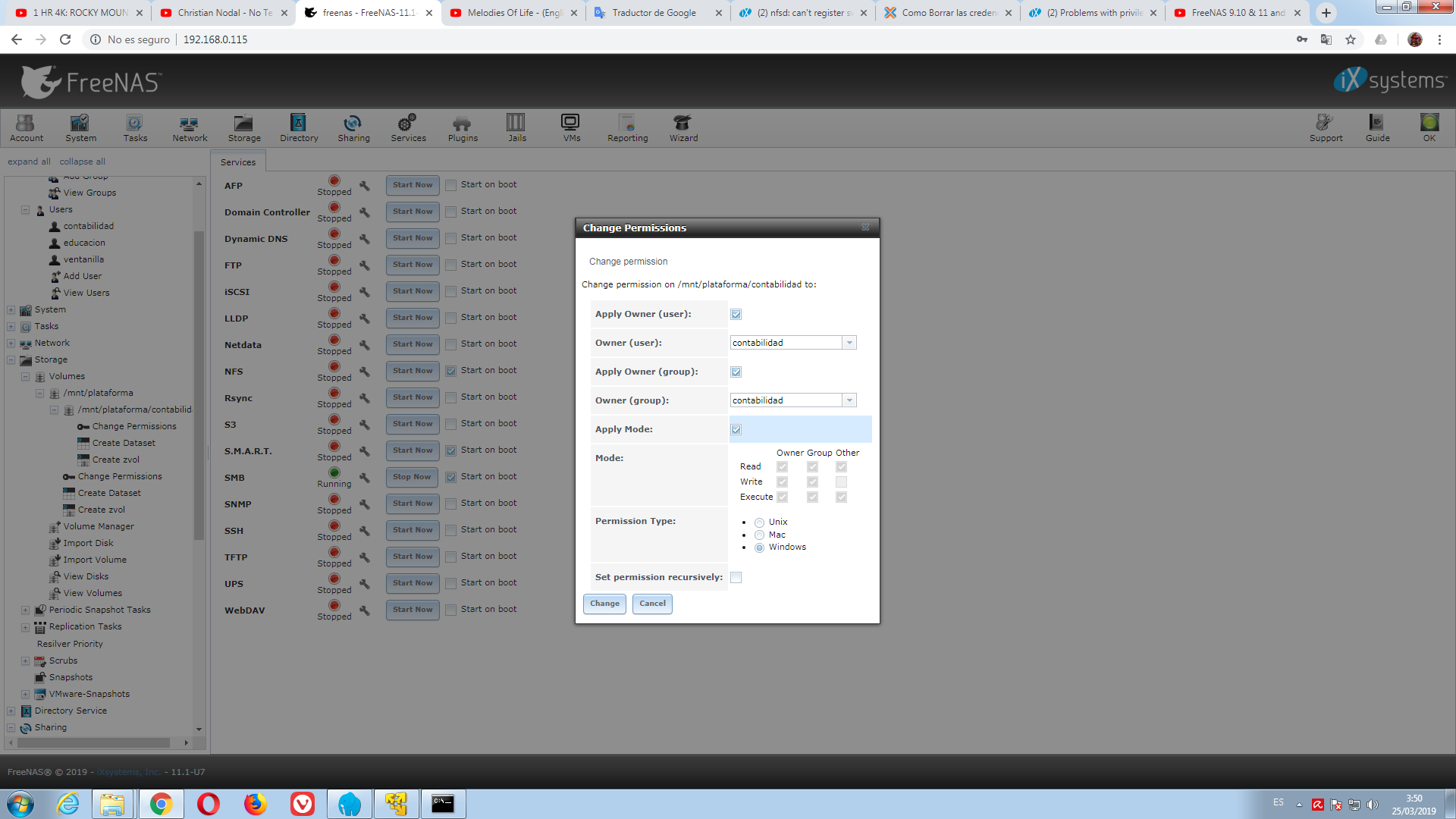This screenshot has height=819, width=1456.
Task: Open Firefox from the Windows taskbar
Action: [255, 804]
